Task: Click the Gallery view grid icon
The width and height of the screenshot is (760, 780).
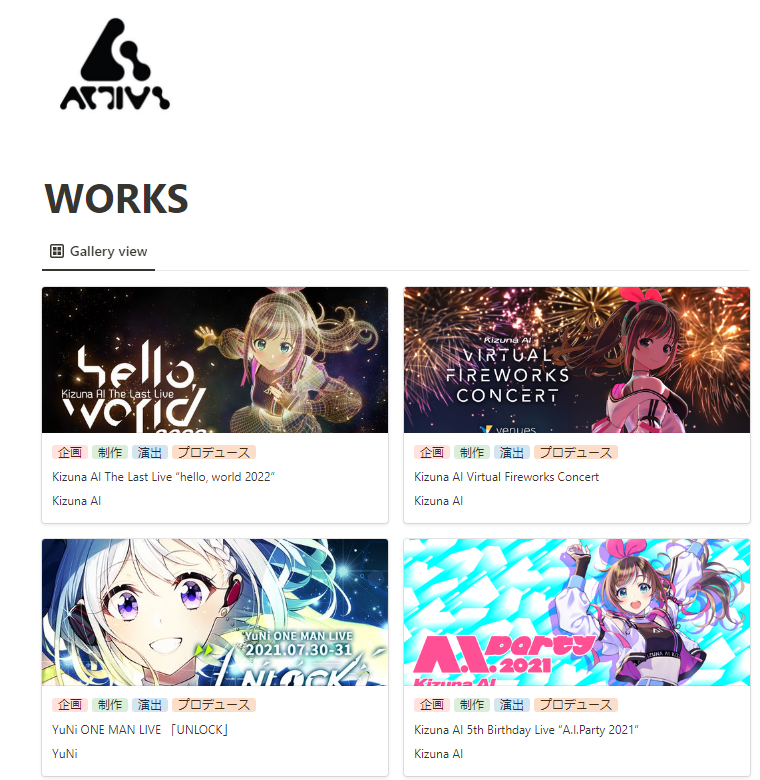Action: (x=57, y=251)
